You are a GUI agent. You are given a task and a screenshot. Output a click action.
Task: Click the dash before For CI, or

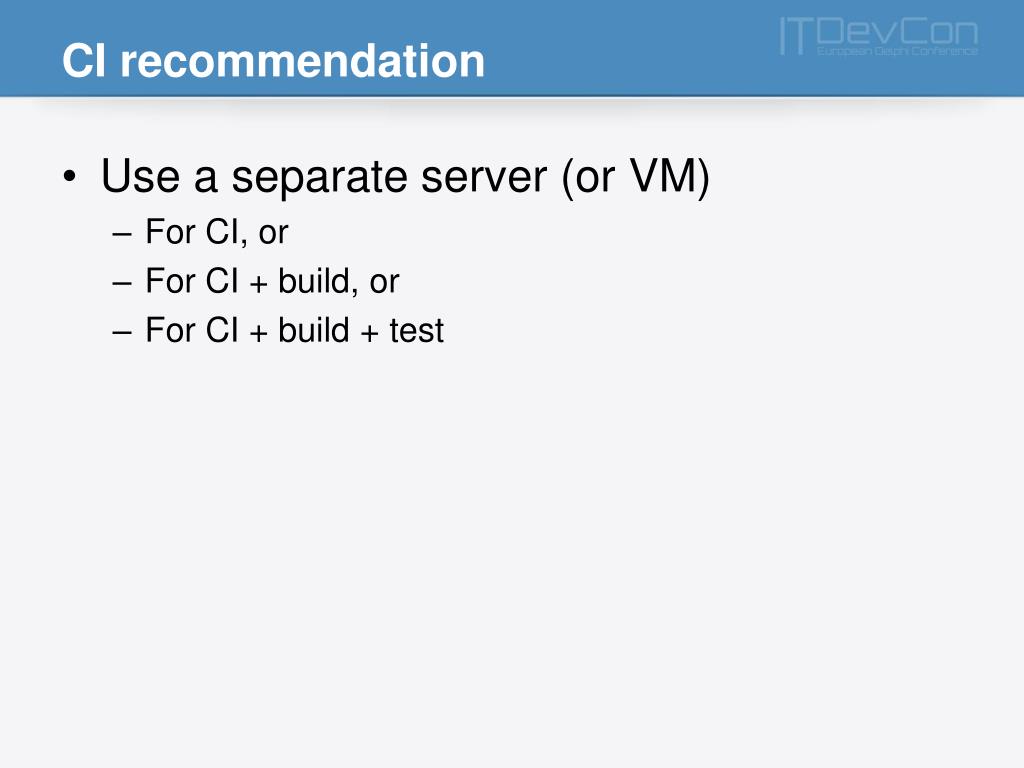click(x=122, y=234)
